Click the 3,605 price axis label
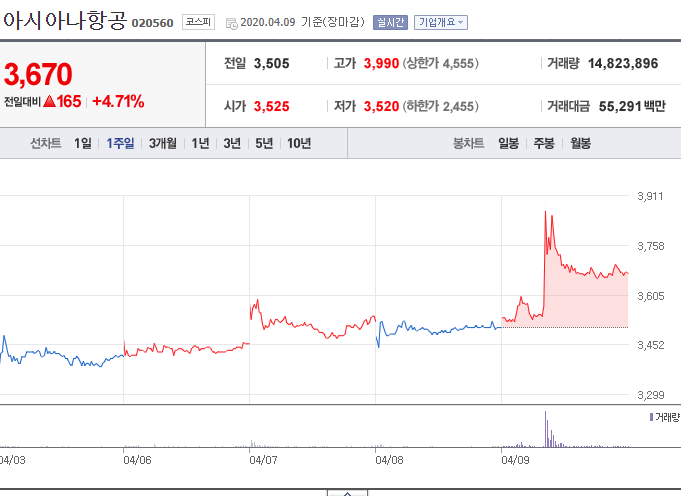The width and height of the screenshot is (681, 496). (x=651, y=296)
